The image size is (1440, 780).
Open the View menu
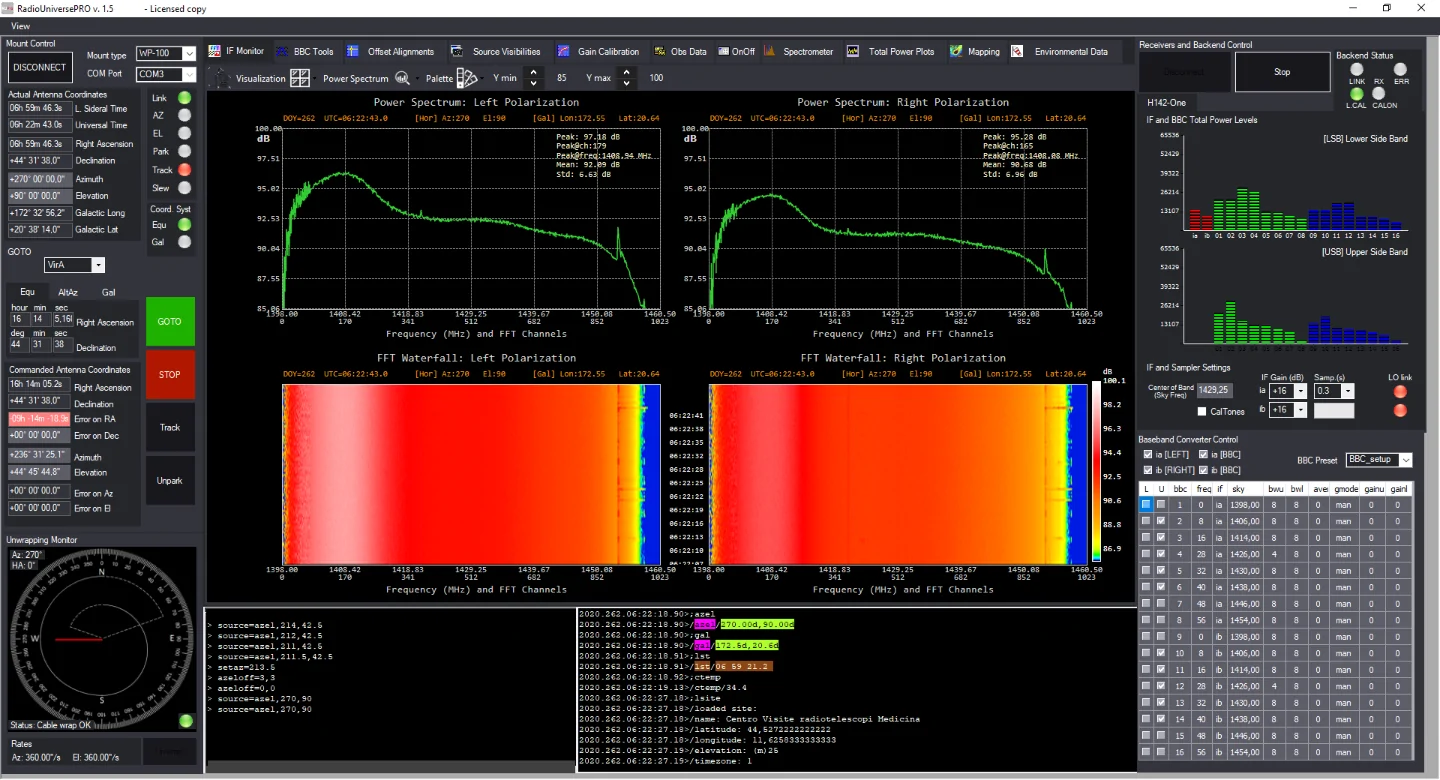point(20,26)
